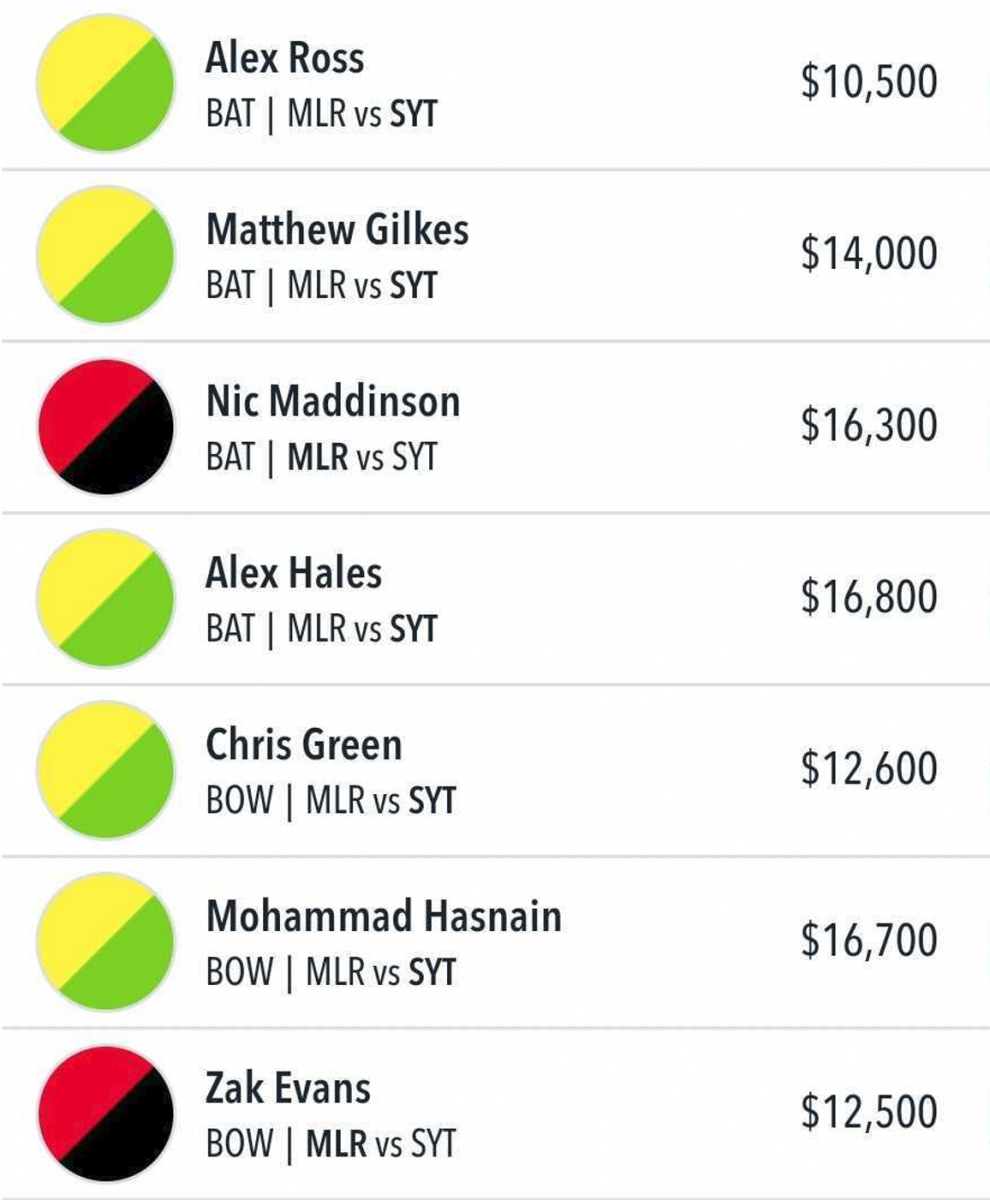Tap the Mohammad Hasnain player name
This screenshot has width=990, height=1200.
click(384, 917)
